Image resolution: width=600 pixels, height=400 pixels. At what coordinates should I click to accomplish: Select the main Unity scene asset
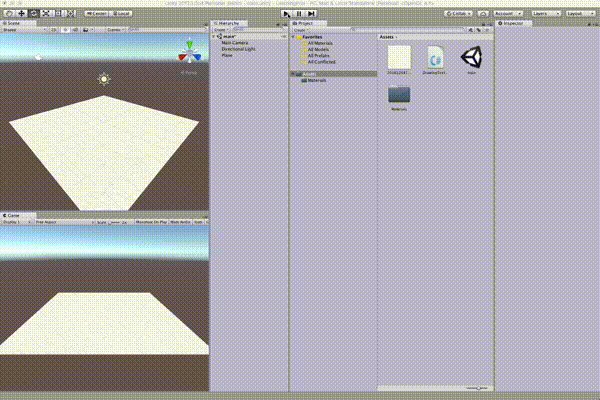point(471,57)
